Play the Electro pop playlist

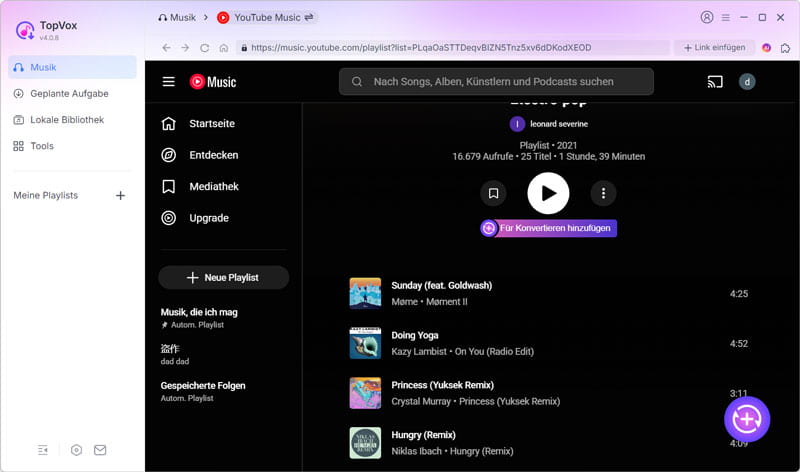548,193
